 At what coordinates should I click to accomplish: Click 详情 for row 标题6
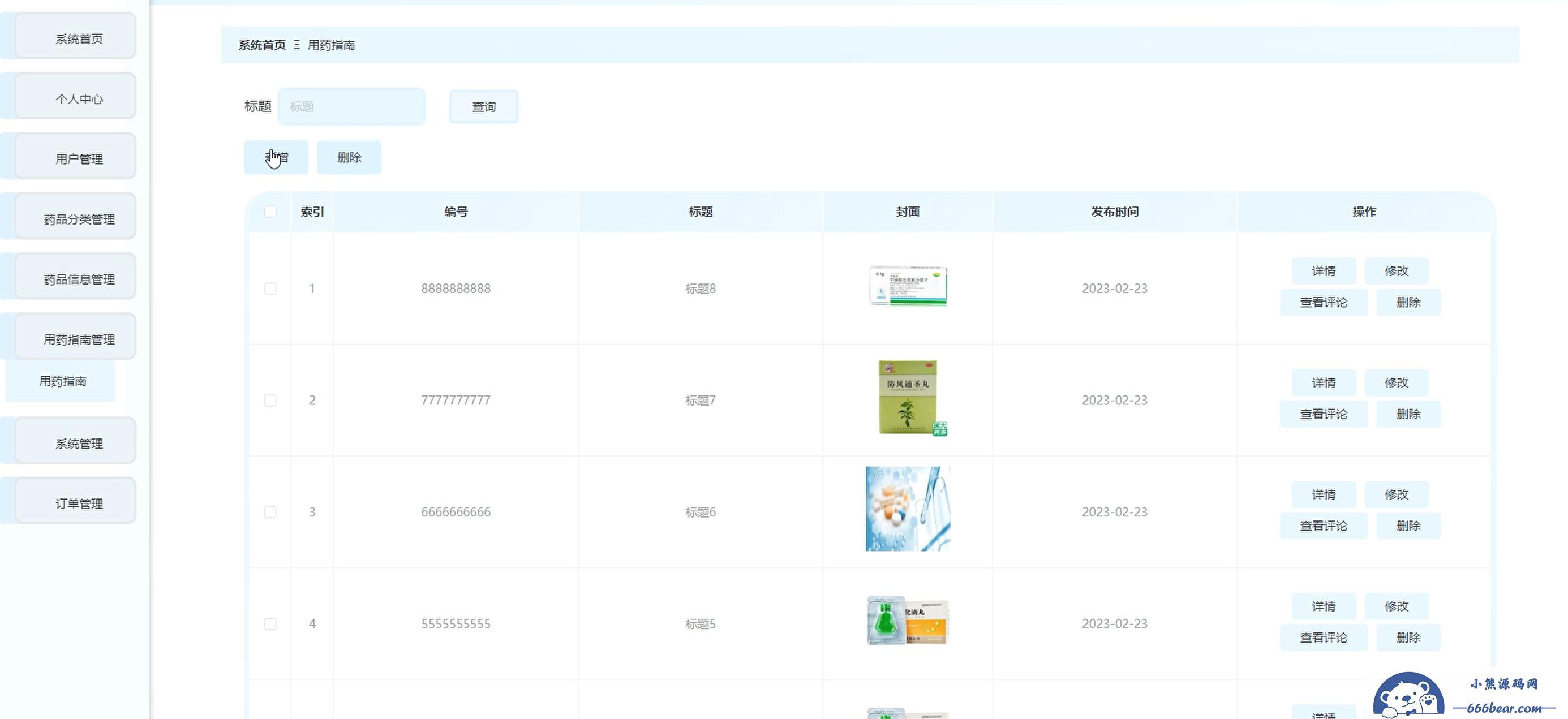click(1324, 494)
